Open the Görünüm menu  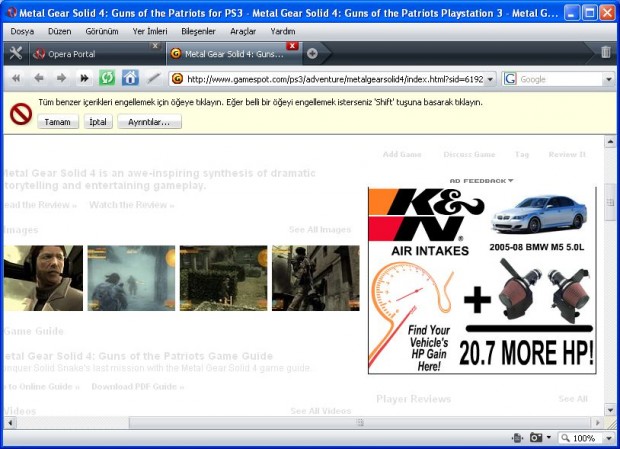[x=102, y=31]
